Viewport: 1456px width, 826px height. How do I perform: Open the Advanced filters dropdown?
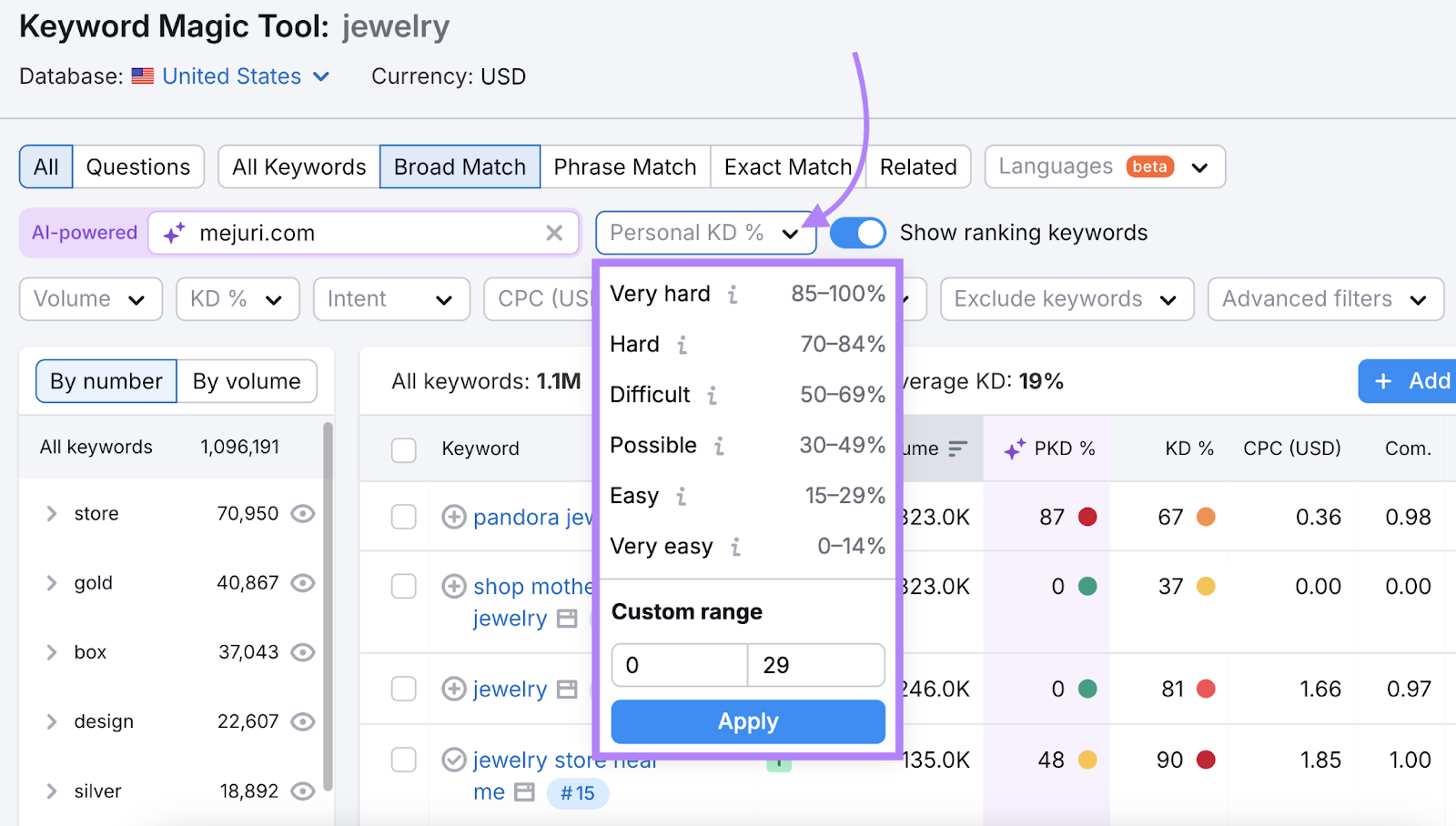tap(1325, 298)
